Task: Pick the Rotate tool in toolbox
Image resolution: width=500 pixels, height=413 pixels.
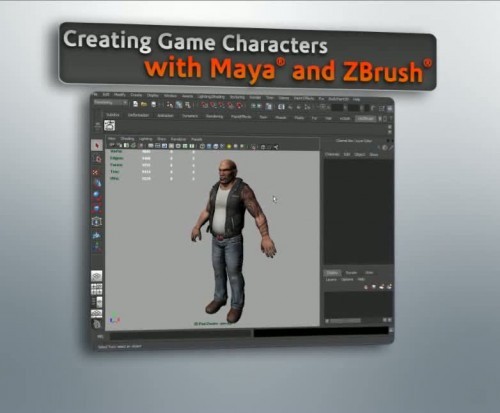Action: (97, 195)
